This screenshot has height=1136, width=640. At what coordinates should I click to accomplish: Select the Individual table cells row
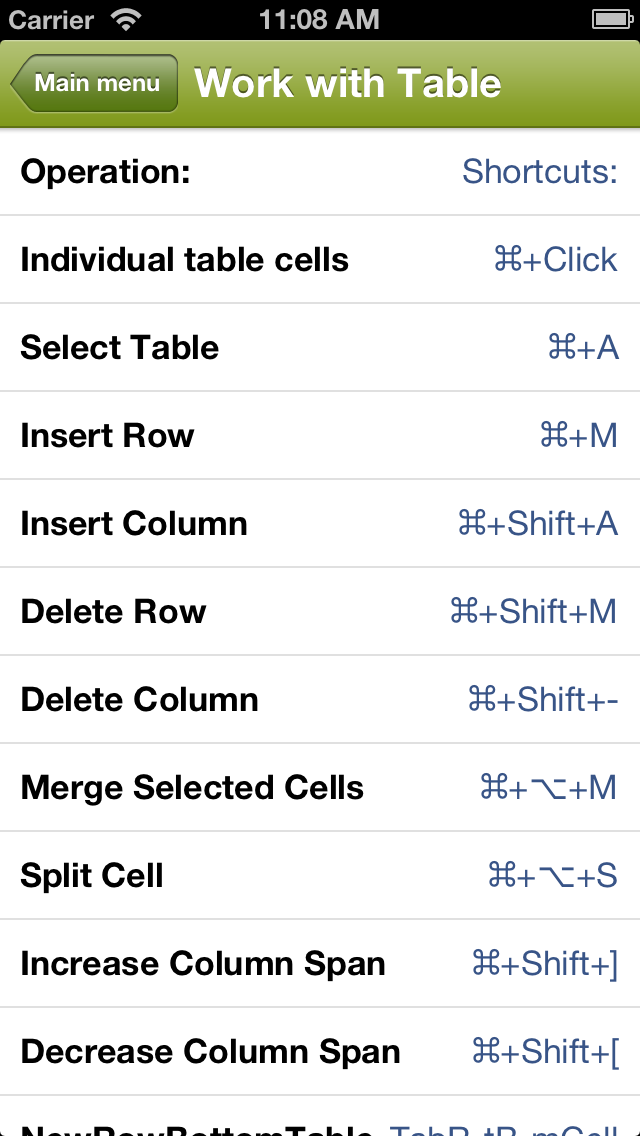pyautogui.click(x=184, y=260)
